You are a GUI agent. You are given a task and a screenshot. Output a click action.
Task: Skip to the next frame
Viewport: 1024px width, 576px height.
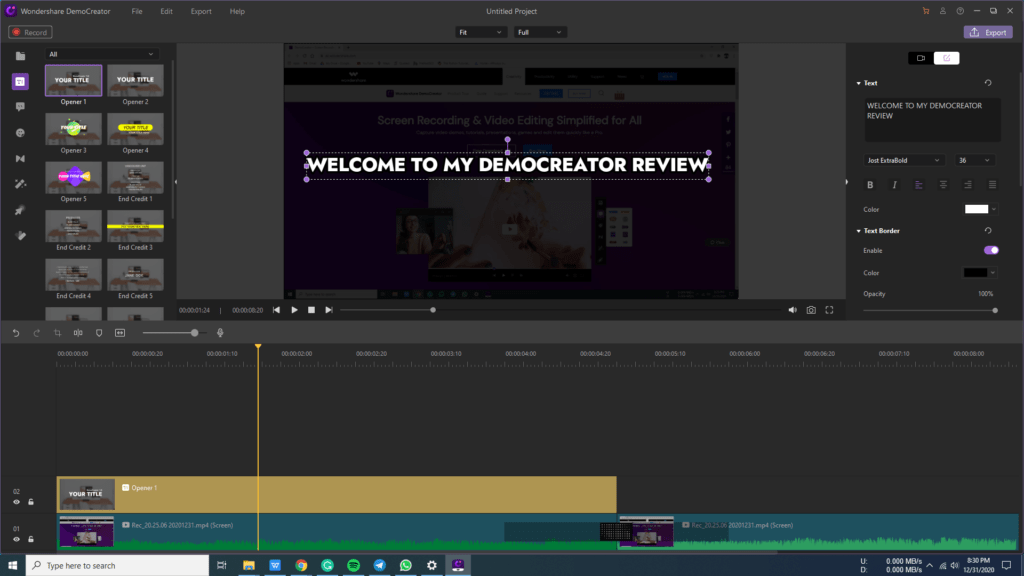329,310
